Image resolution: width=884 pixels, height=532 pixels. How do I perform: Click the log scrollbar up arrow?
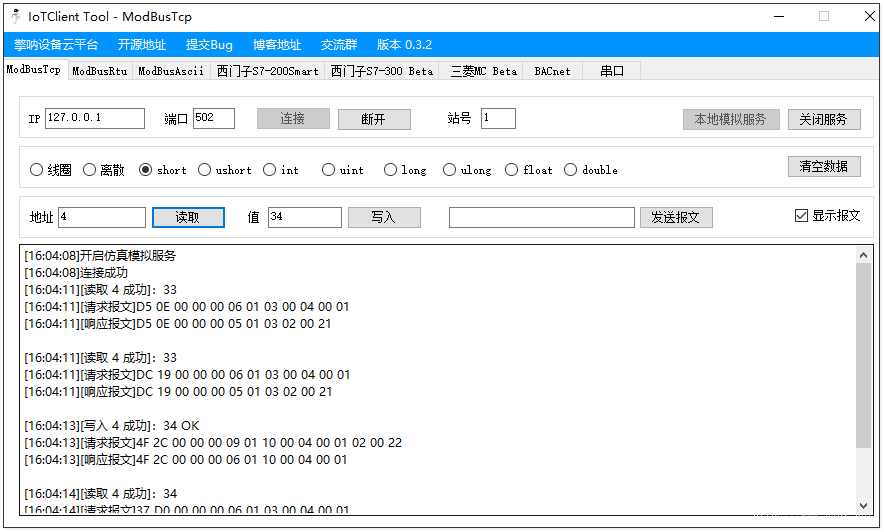tap(864, 255)
